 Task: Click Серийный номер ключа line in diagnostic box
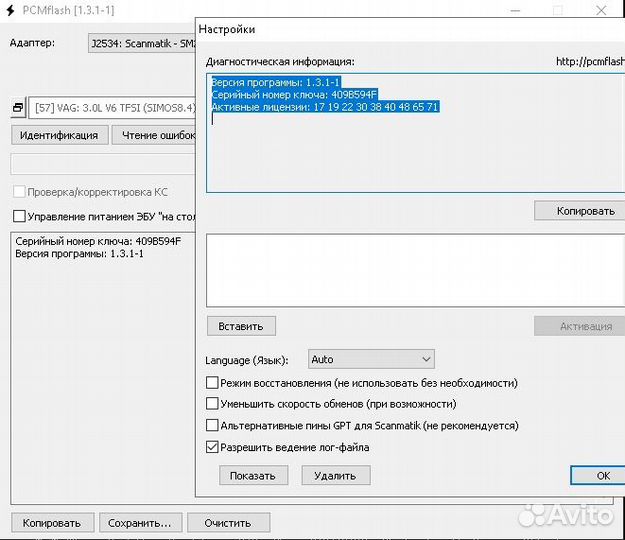(x=294, y=94)
